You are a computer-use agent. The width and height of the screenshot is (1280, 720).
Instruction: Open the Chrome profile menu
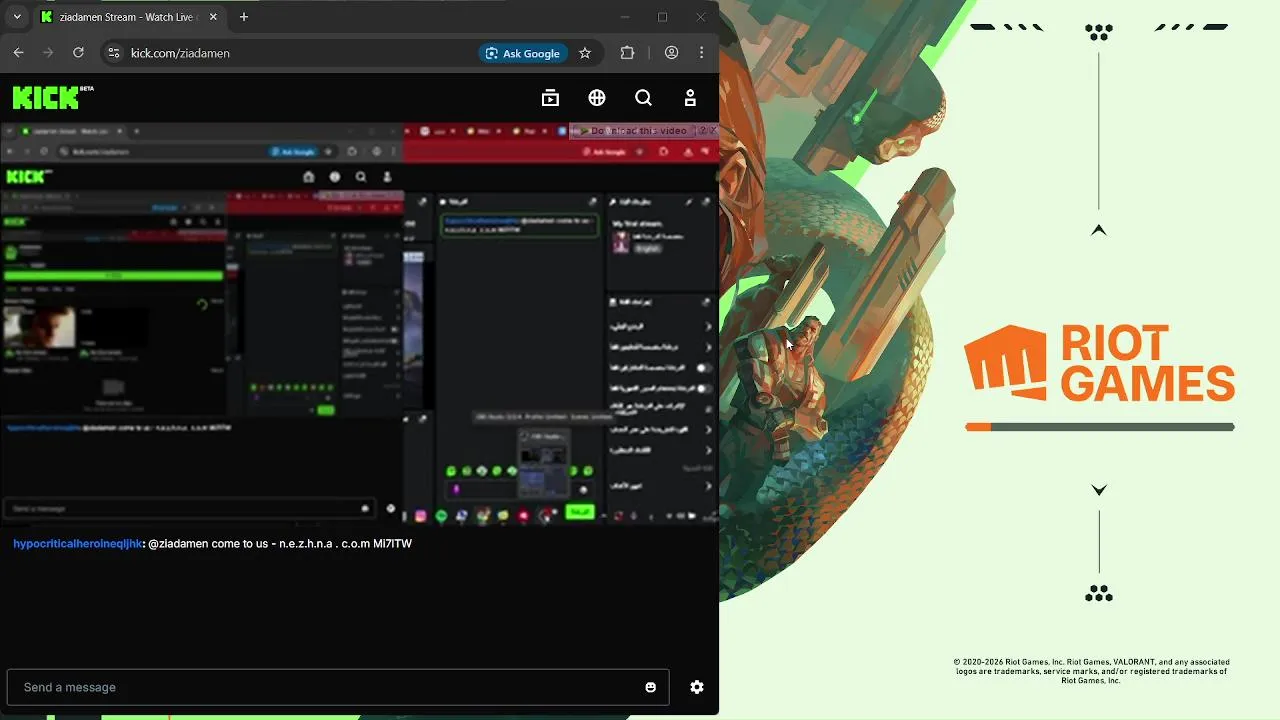671,53
